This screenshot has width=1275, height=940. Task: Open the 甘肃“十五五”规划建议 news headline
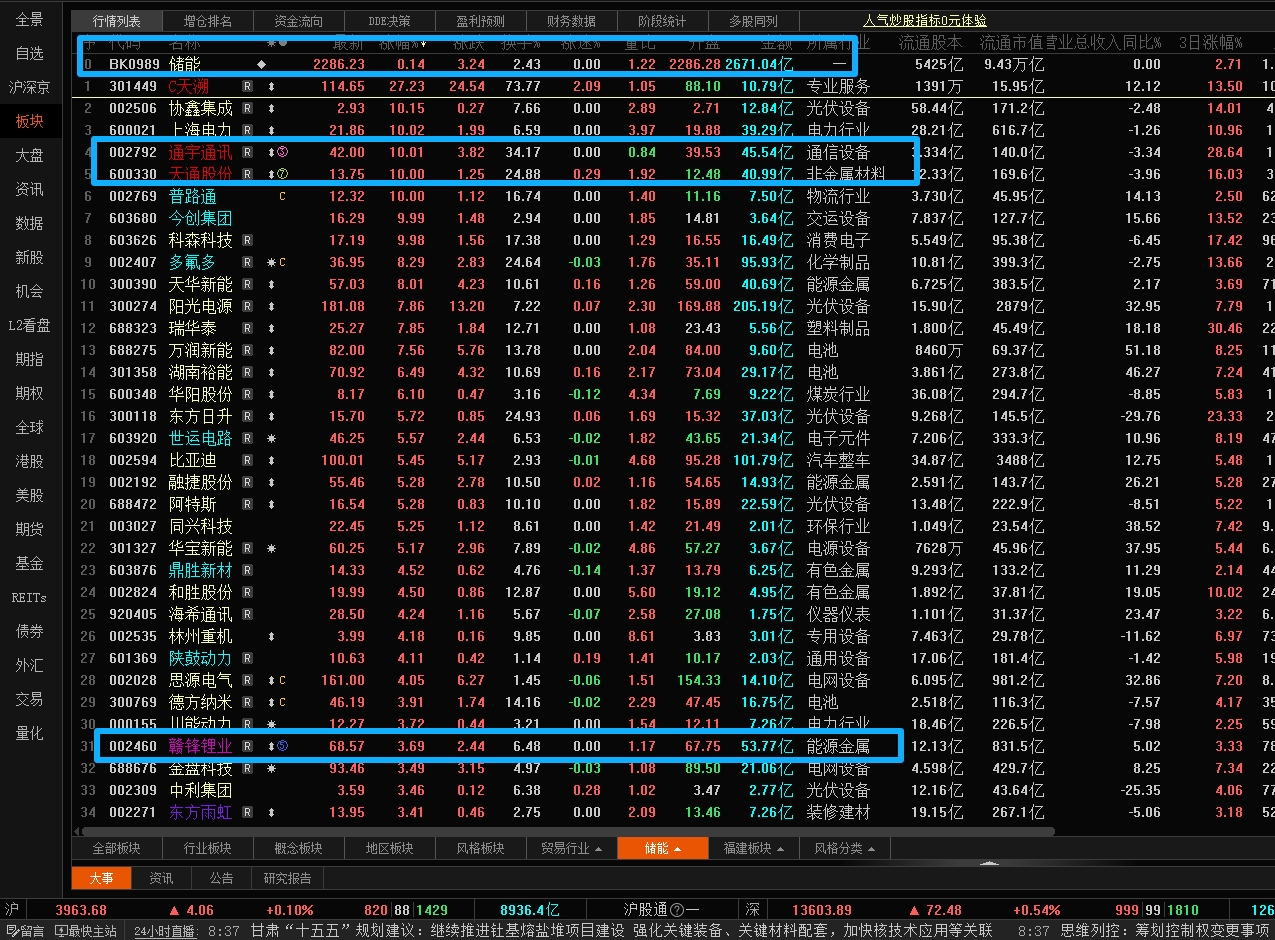pyautogui.click(x=622, y=931)
